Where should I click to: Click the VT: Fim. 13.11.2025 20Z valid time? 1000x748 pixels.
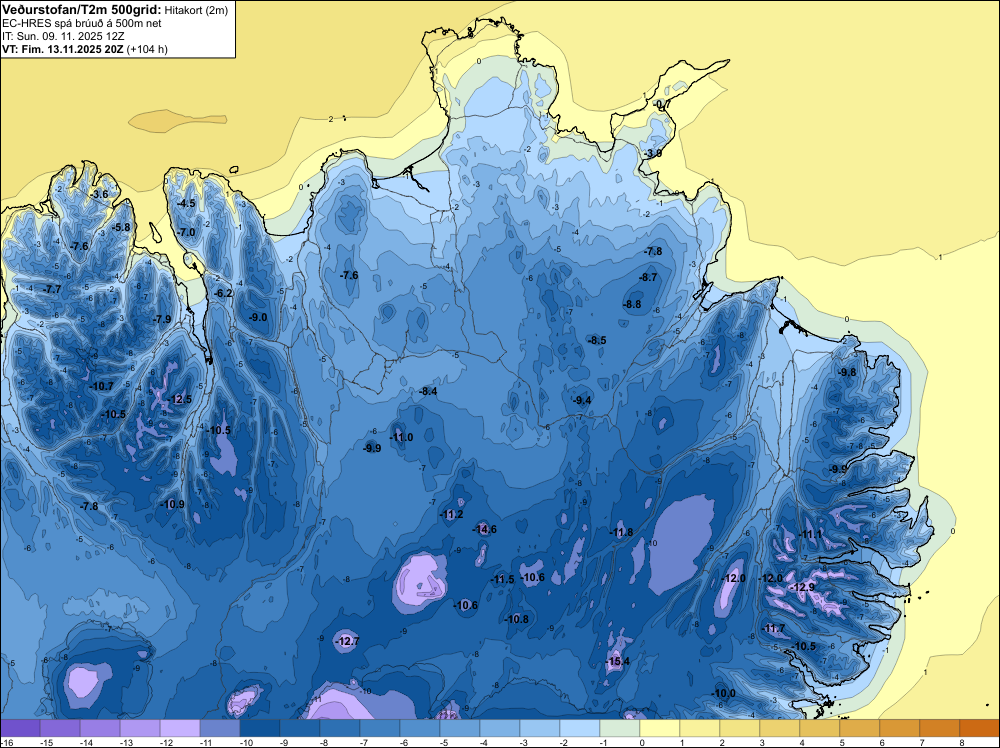coord(63,50)
